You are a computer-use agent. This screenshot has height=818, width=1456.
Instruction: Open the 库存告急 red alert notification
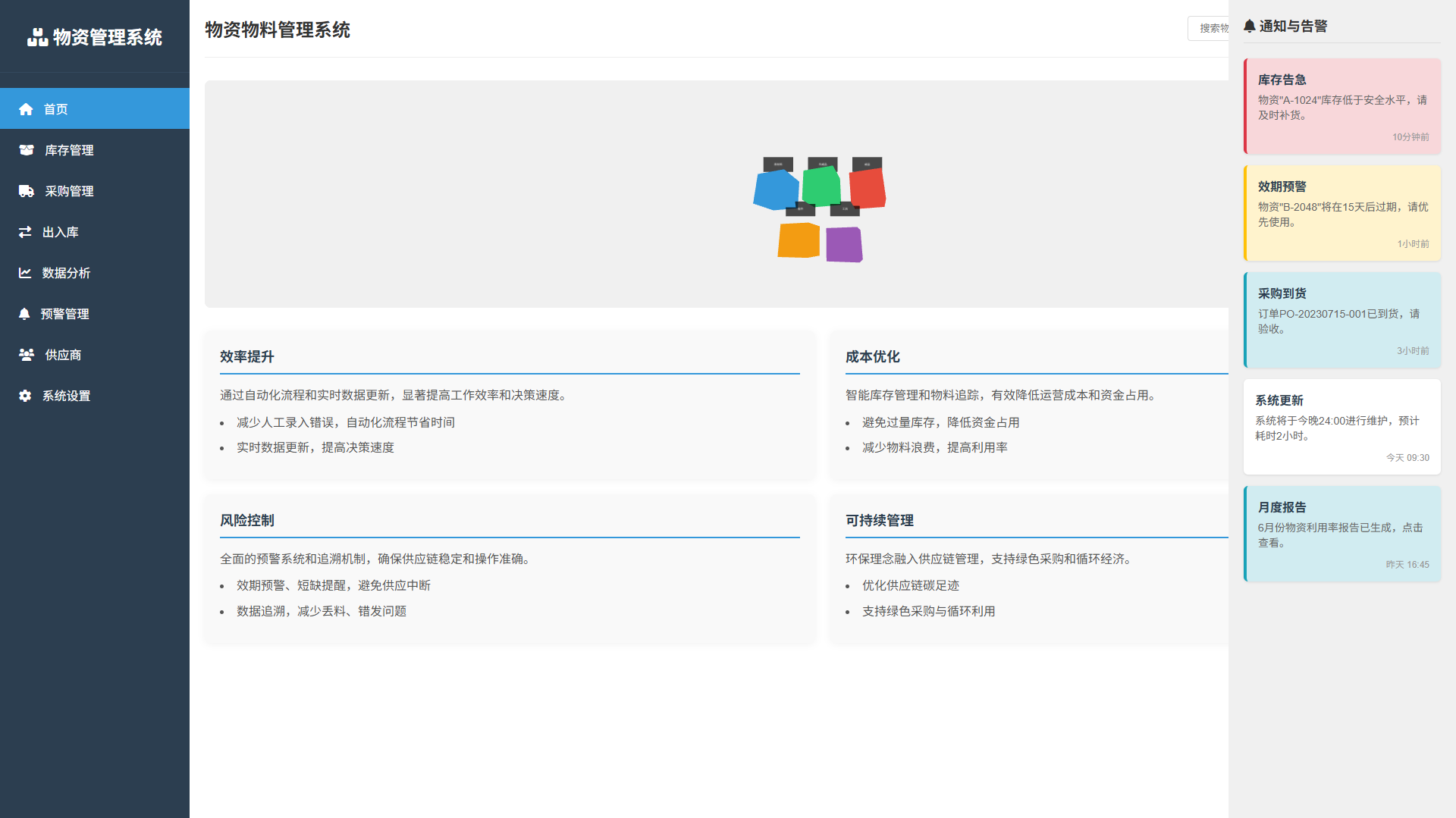(1341, 107)
